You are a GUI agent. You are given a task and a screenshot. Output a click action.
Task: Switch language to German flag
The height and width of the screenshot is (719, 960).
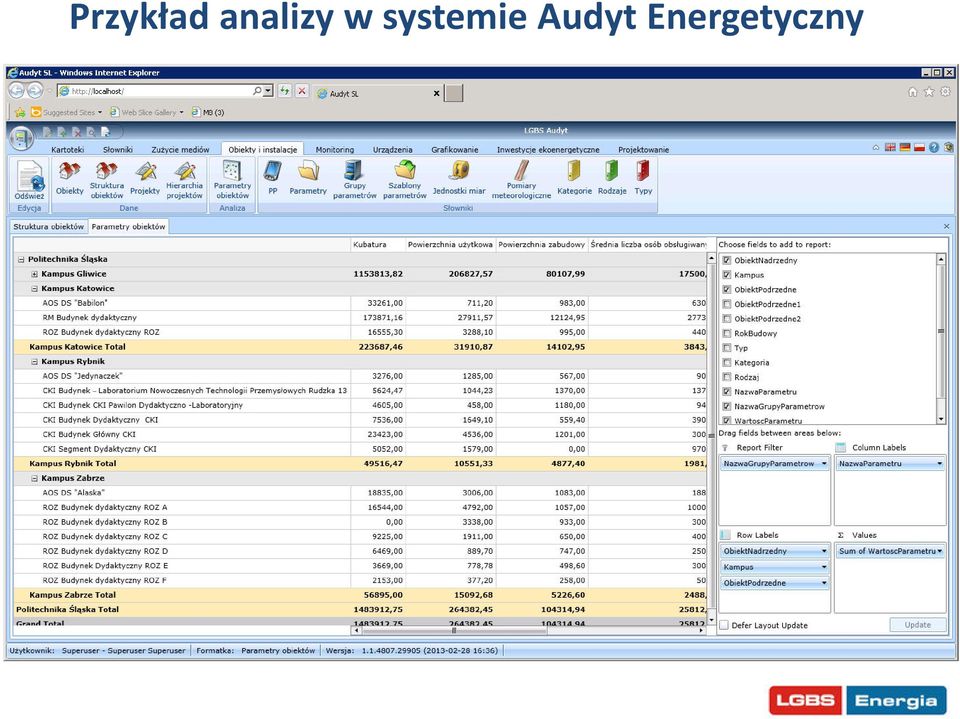905,148
